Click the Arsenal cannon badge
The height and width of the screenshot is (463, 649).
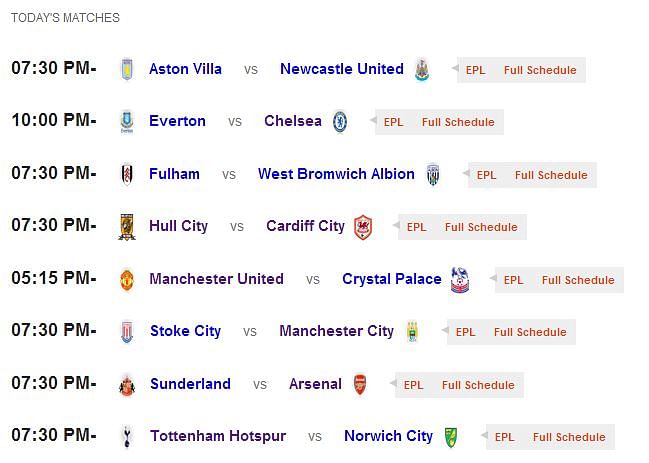[360, 384]
